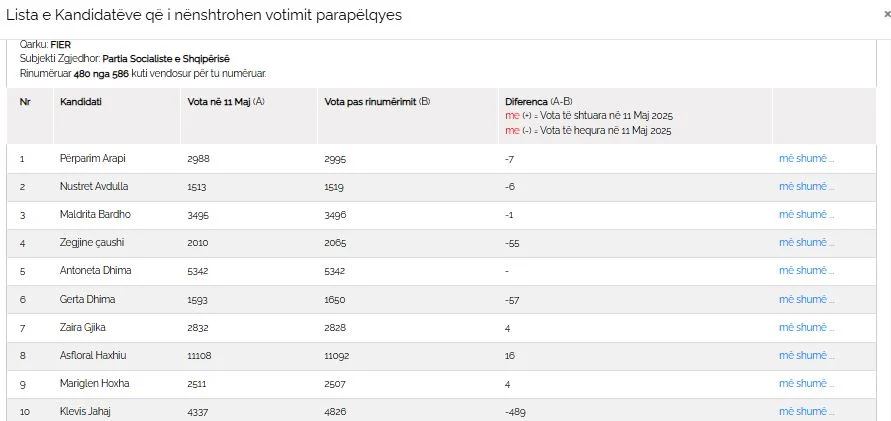Click 'Vota pas rinumërimit' column header
The width and height of the screenshot is (891, 421).
pyautogui.click(x=377, y=102)
